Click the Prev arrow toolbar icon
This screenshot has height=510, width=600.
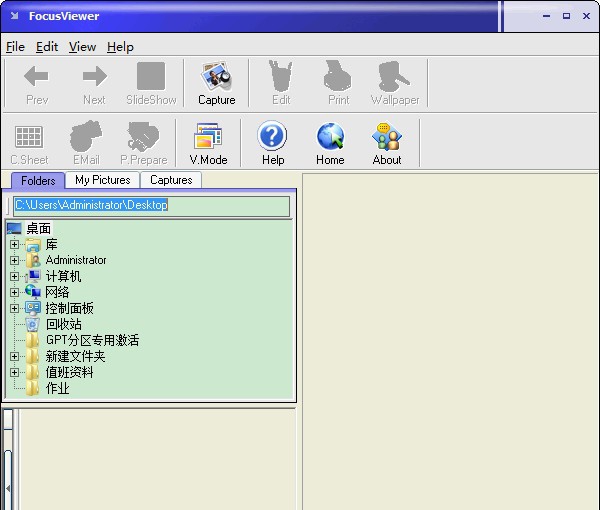pyautogui.click(x=36, y=76)
